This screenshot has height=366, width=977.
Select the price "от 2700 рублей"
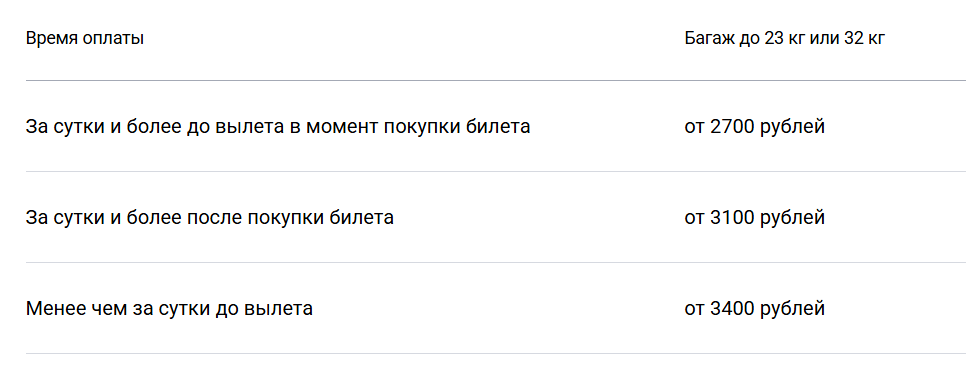click(755, 127)
